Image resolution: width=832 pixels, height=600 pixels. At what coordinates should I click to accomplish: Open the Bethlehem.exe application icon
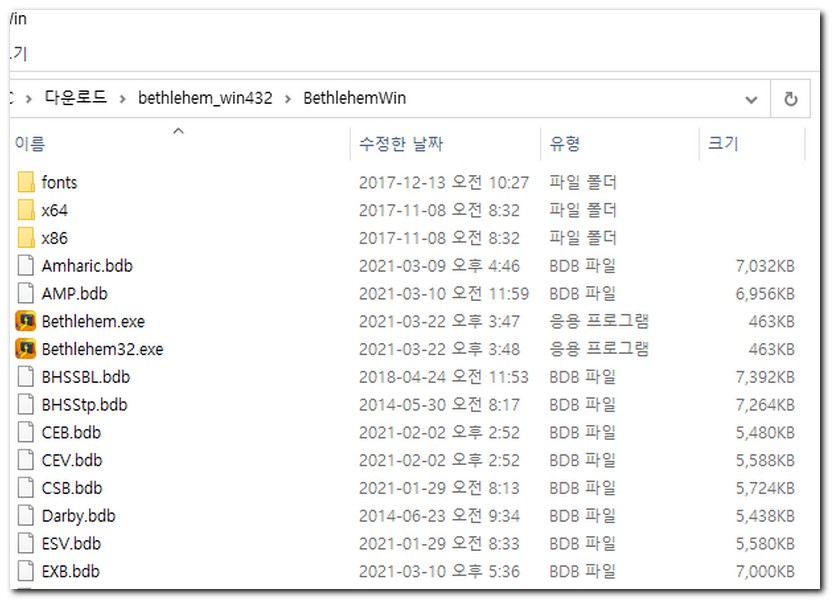click(x=26, y=322)
